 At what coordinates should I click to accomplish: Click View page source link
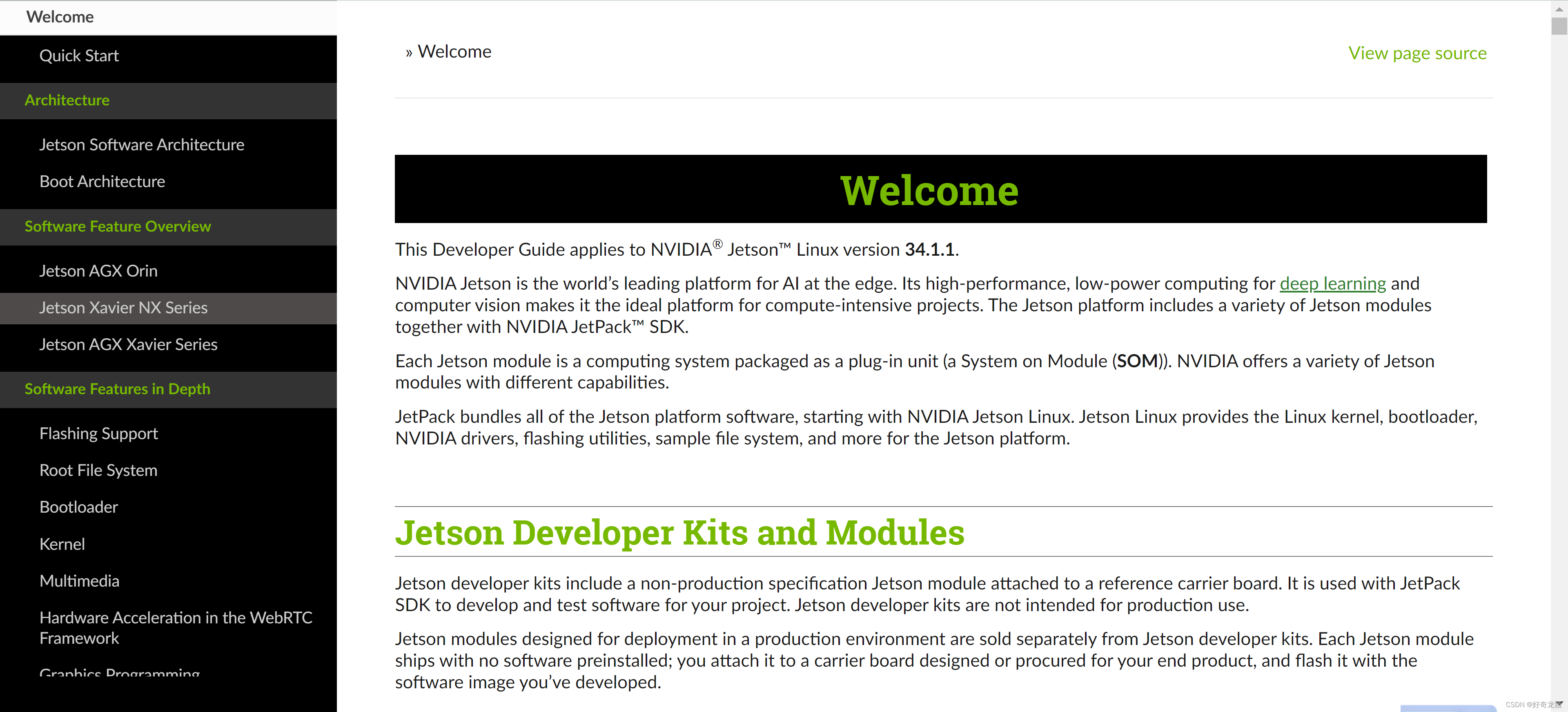click(x=1417, y=54)
